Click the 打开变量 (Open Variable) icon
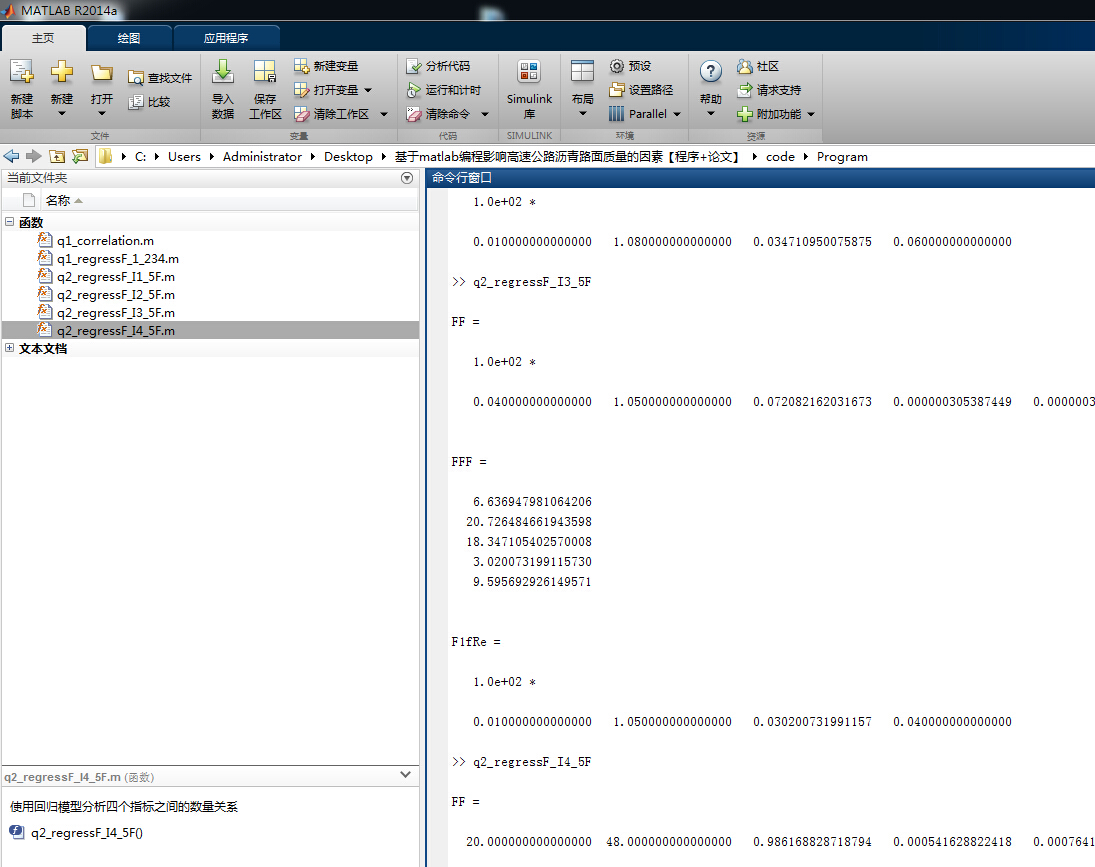 pos(301,90)
